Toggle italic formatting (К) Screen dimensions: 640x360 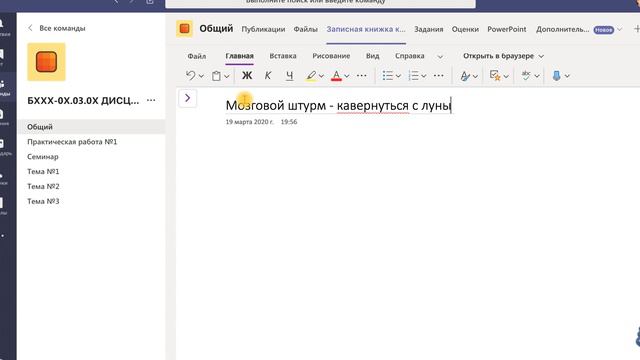coord(268,76)
